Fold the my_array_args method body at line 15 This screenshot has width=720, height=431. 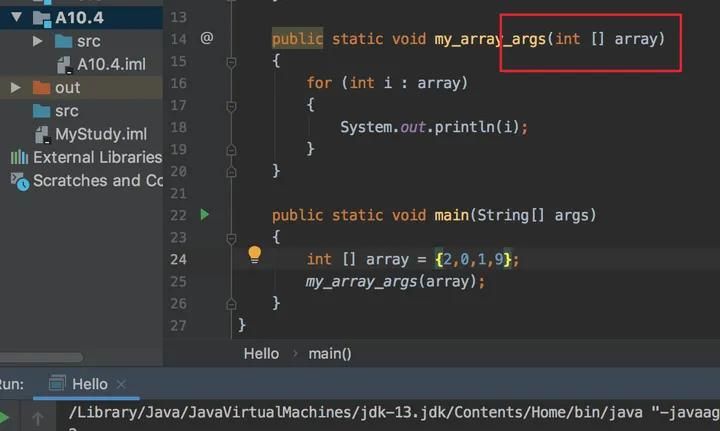231,61
